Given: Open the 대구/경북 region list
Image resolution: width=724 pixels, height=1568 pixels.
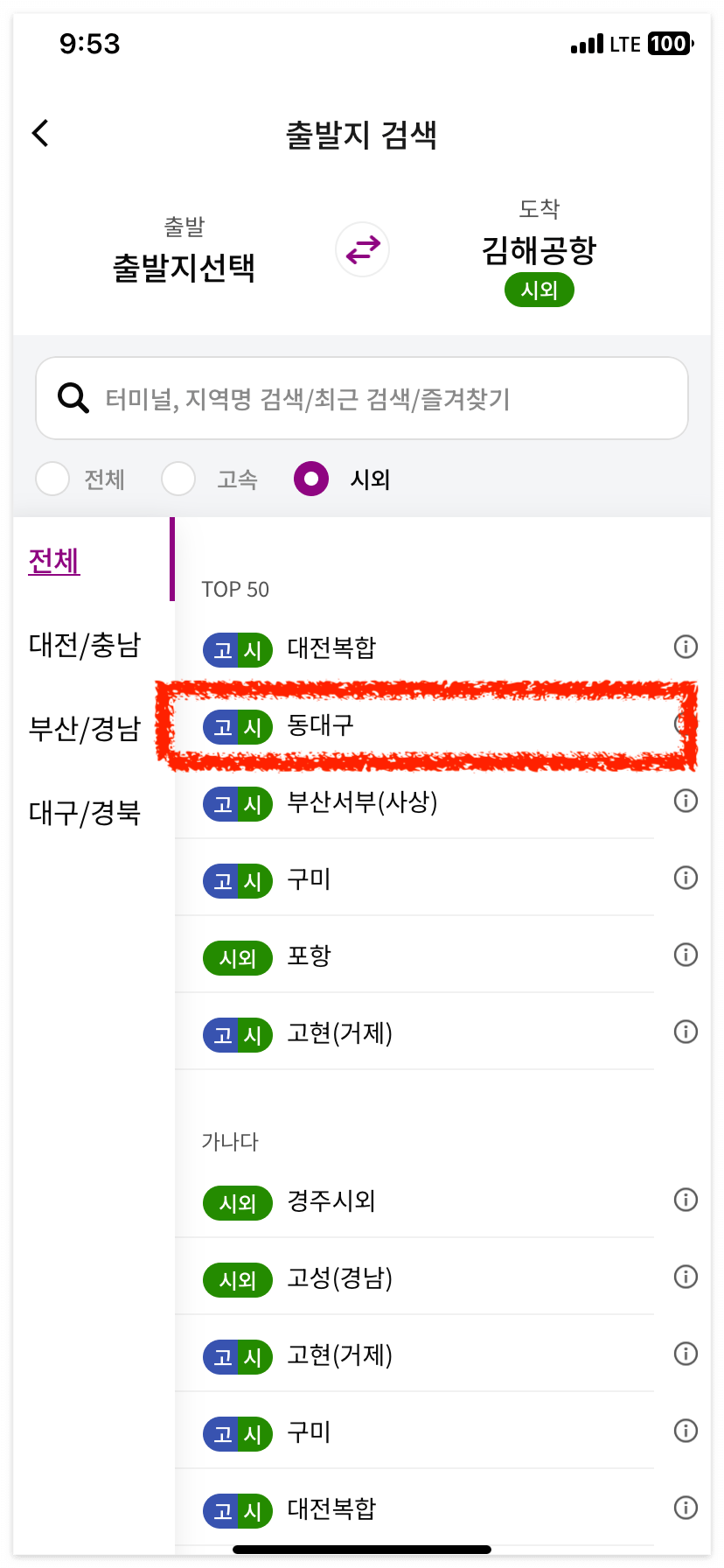Looking at the screenshot, I should [x=84, y=812].
